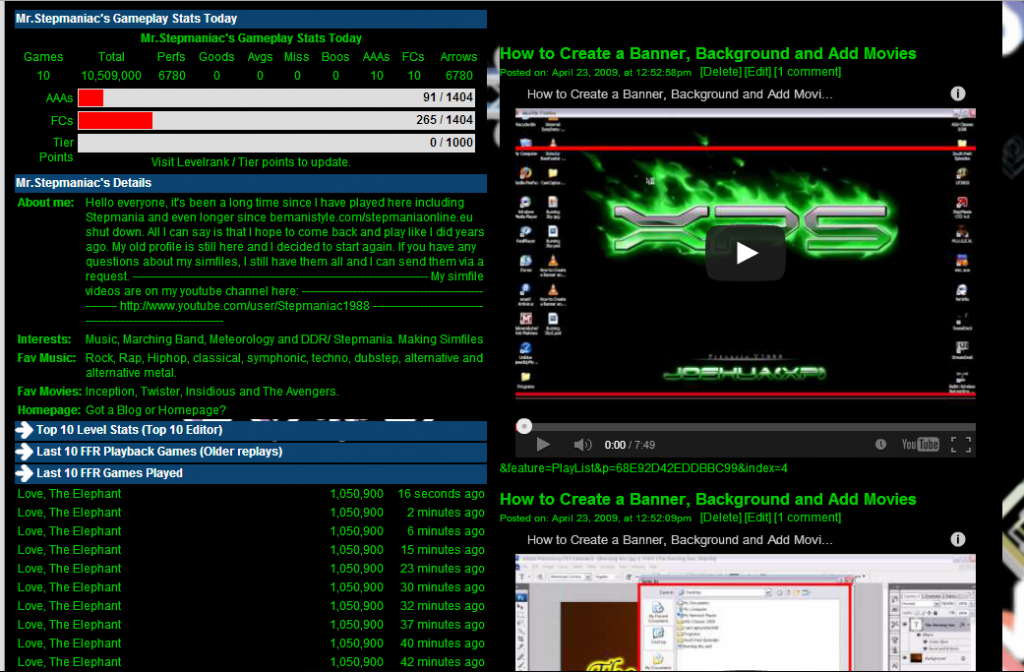This screenshot has height=672, width=1024.
Task: Edit the post from 12:52:09pm
Action: pos(758,517)
